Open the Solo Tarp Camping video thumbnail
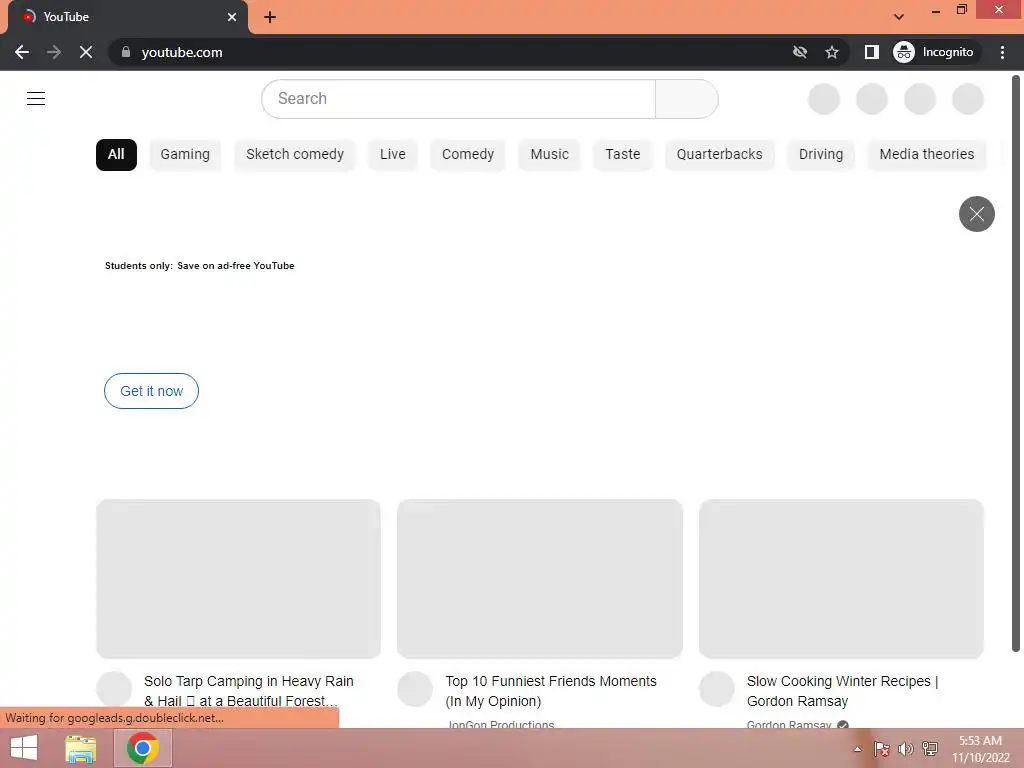The width and height of the screenshot is (1024, 768). click(238, 579)
